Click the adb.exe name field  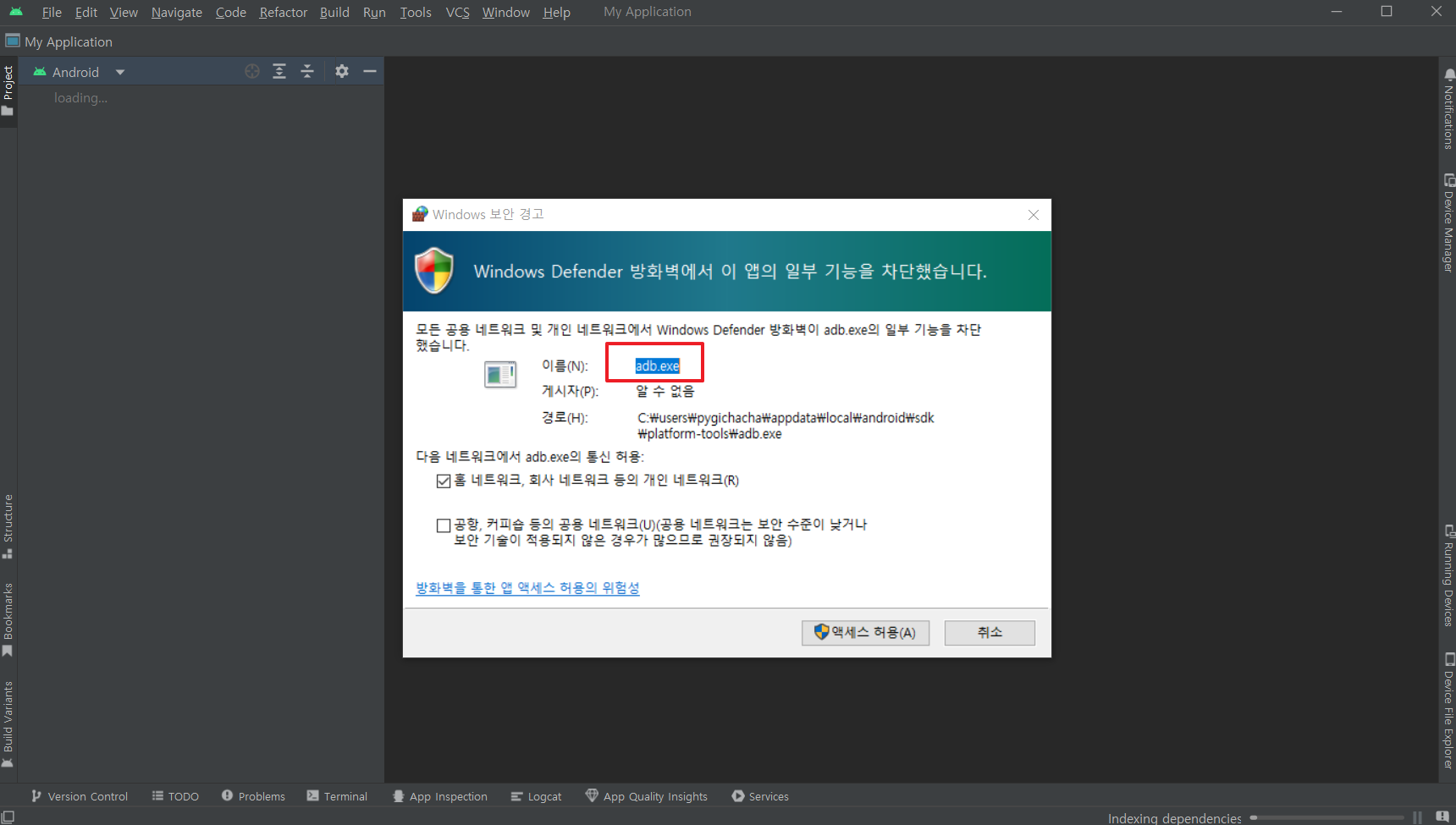coord(658,366)
